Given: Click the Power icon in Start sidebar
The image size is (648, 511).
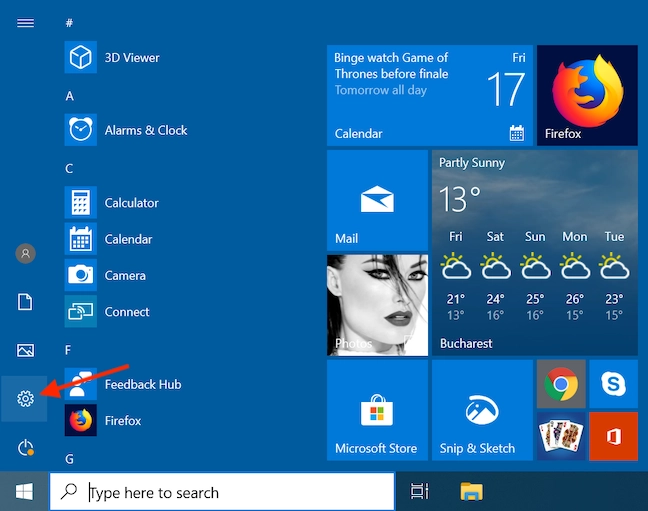Looking at the screenshot, I should click(x=26, y=447).
